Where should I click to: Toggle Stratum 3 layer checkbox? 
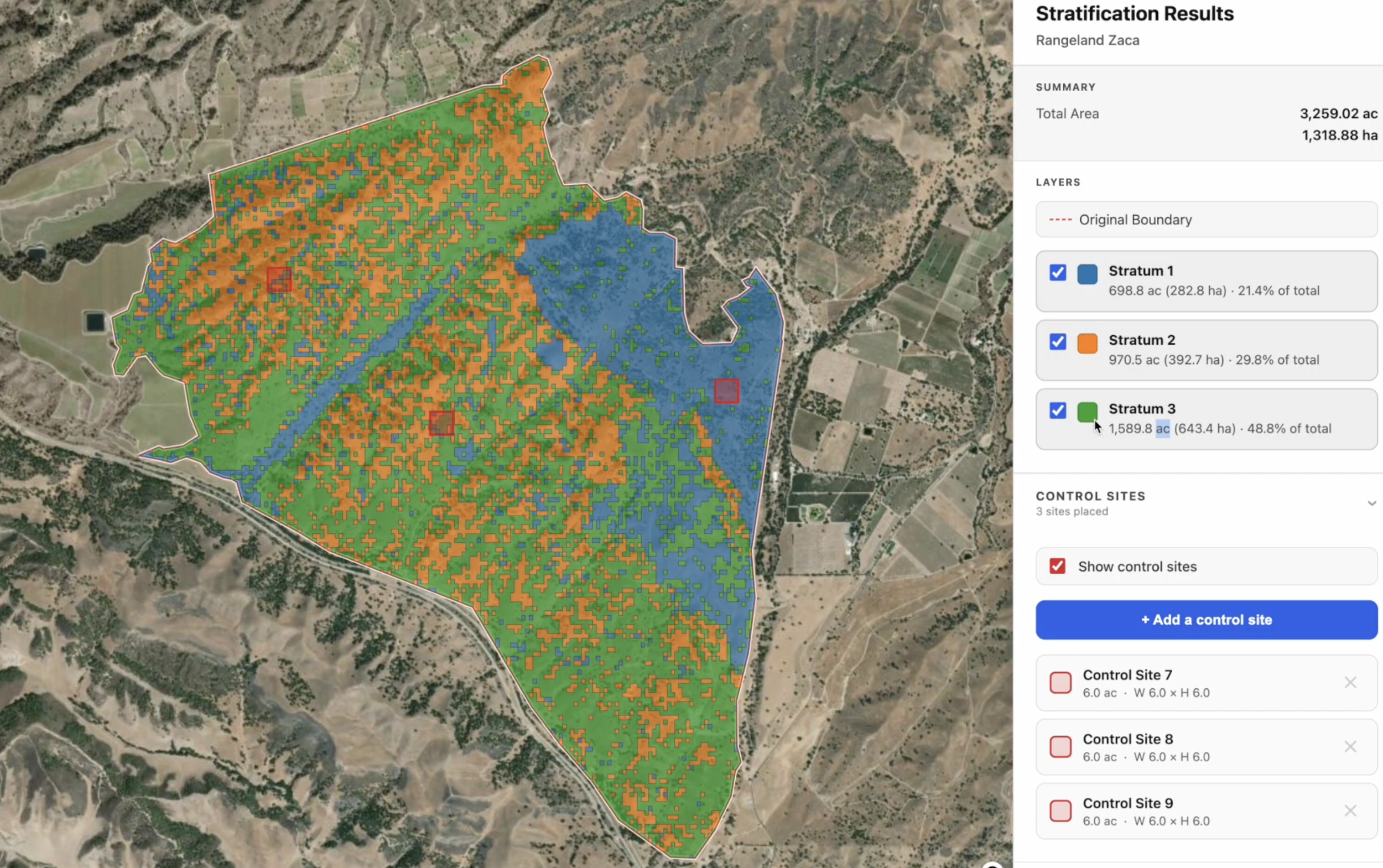tap(1058, 410)
